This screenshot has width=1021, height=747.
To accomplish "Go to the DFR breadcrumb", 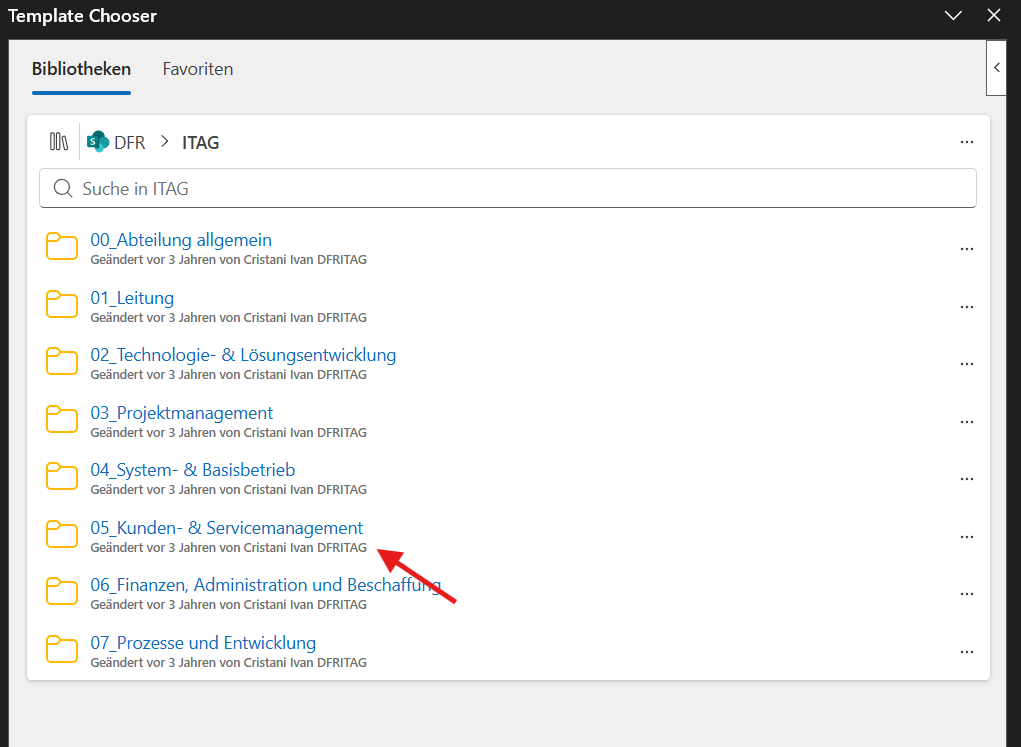I will (130, 143).
